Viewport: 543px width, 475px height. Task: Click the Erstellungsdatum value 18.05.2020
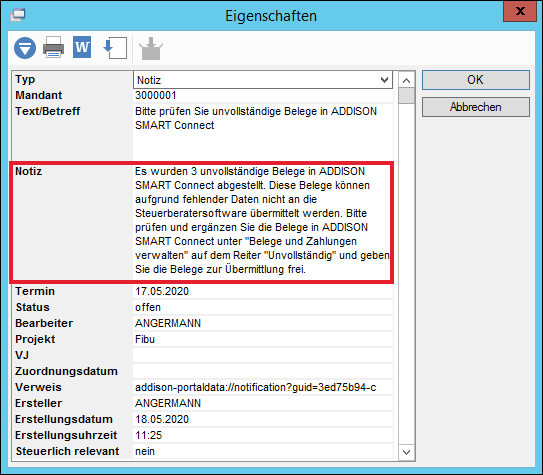point(162,419)
